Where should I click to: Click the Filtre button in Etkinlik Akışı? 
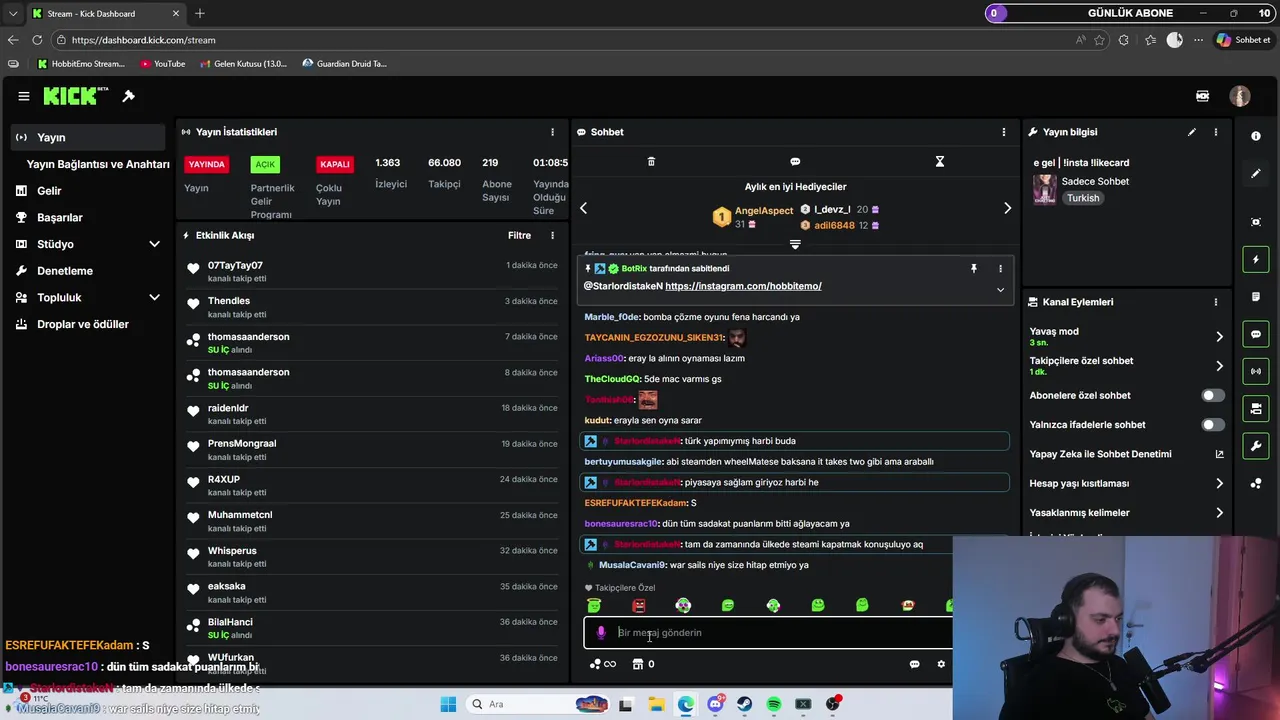coord(519,236)
